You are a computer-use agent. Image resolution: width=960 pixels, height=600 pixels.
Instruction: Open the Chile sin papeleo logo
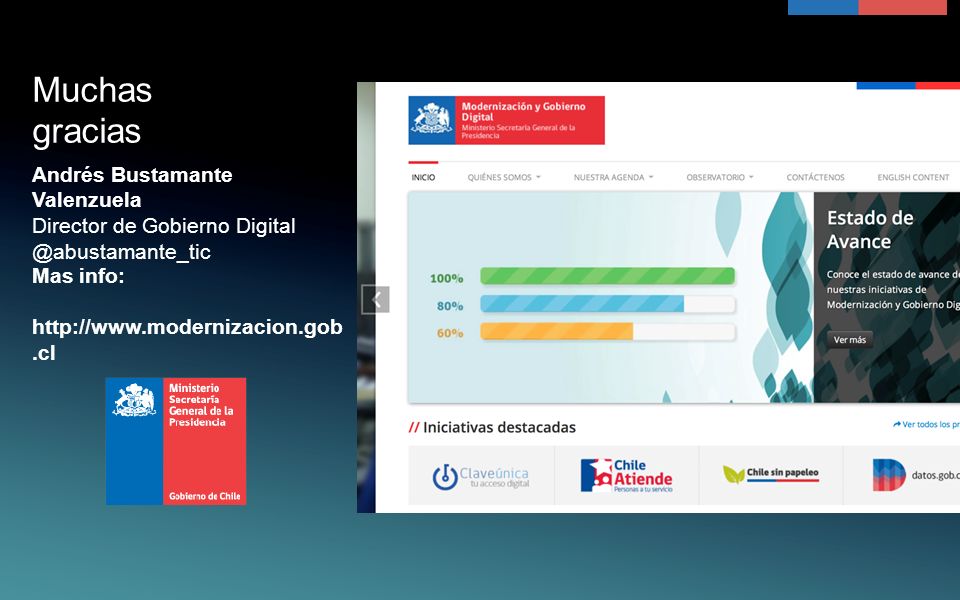pos(771,474)
